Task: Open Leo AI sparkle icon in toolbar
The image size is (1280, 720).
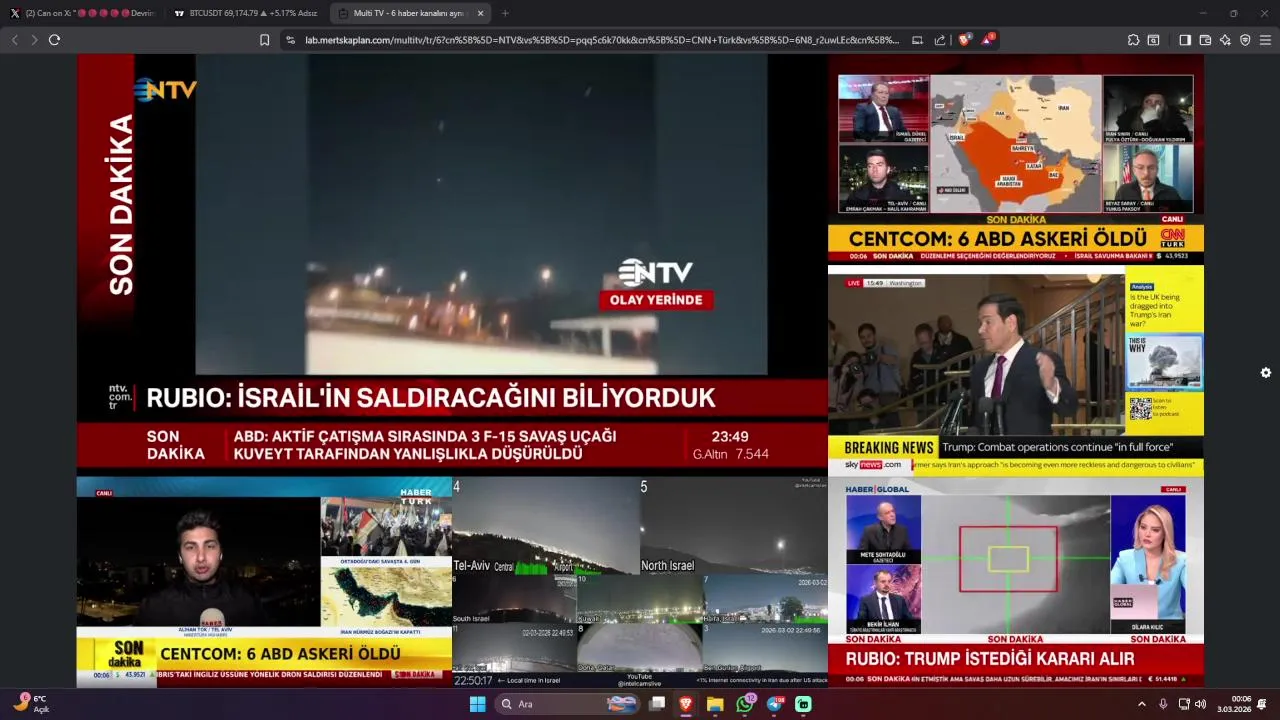Action: (x=1225, y=40)
